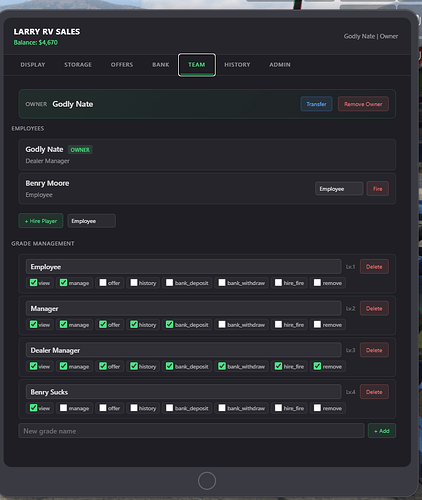Enable remove for Manager grade
422x500 pixels.
click(x=317, y=324)
